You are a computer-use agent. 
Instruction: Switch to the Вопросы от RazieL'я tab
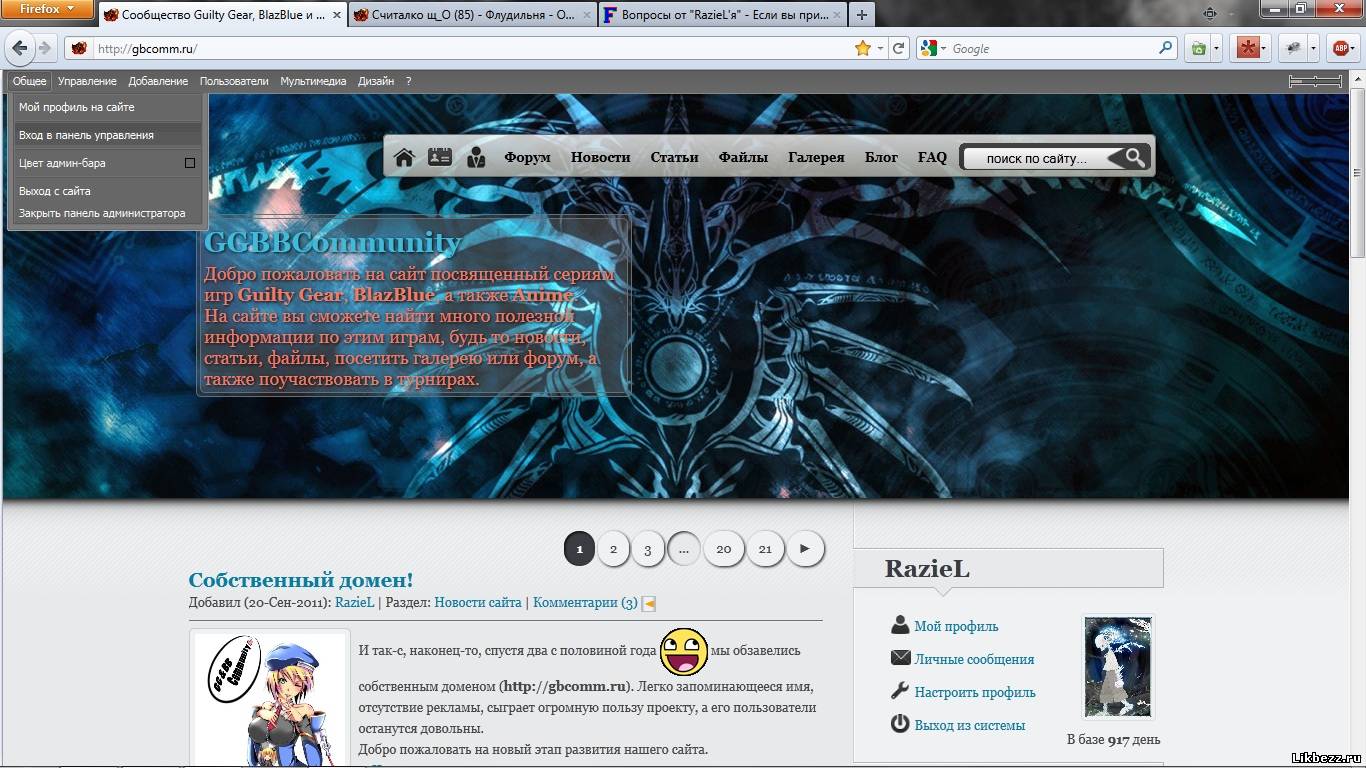point(723,15)
